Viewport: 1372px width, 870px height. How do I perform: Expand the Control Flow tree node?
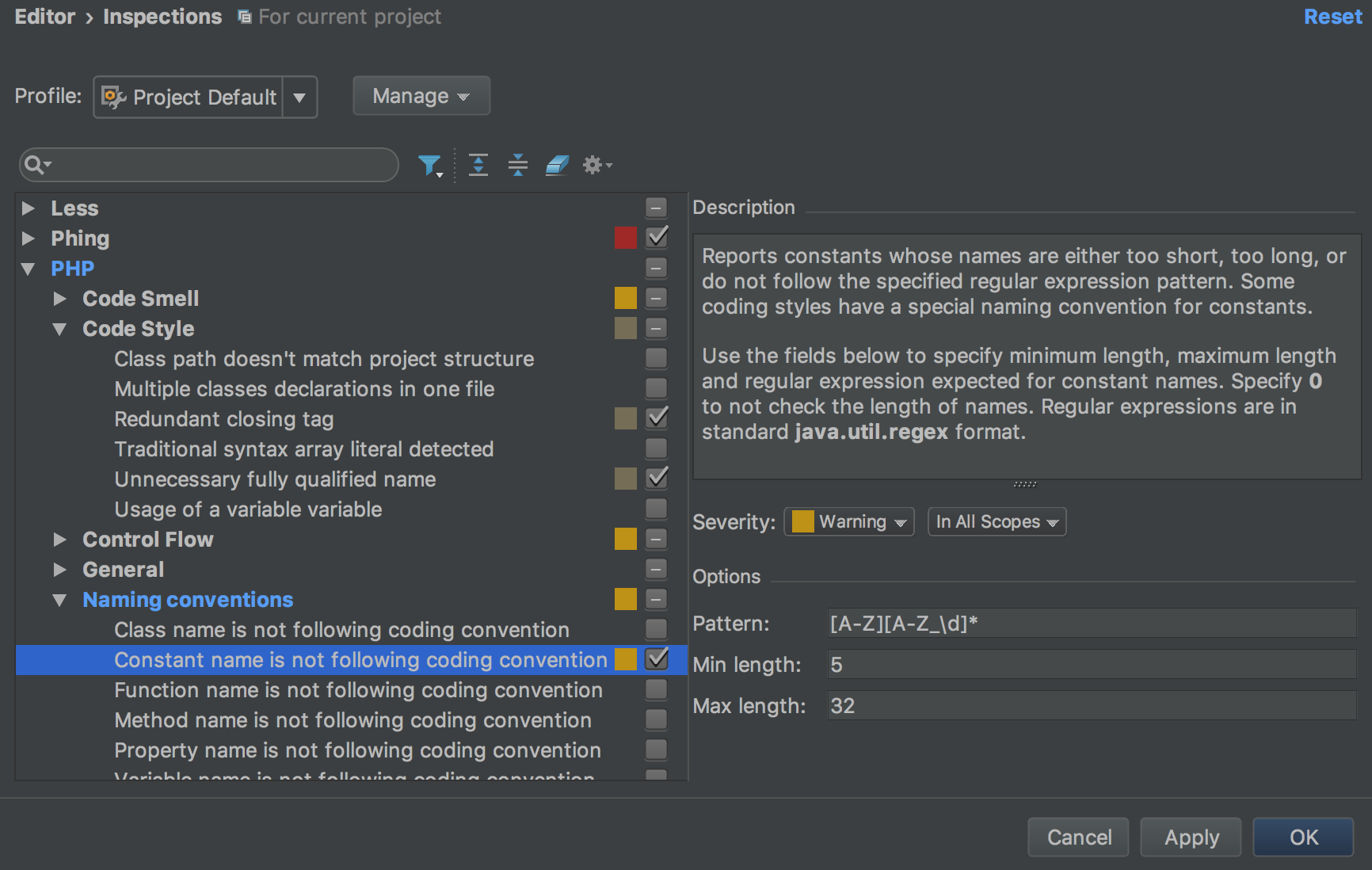59,540
